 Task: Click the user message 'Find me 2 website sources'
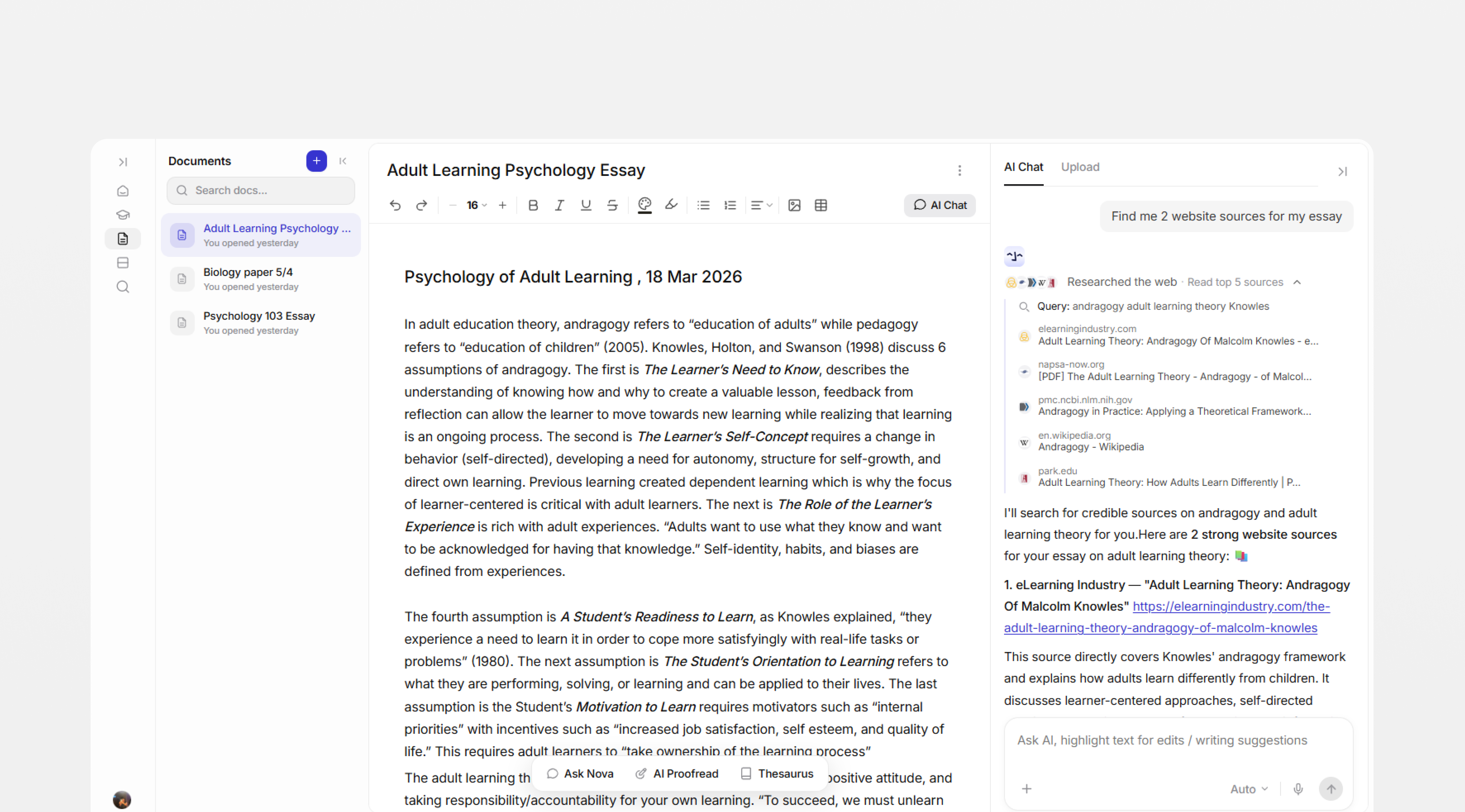[1226, 216]
